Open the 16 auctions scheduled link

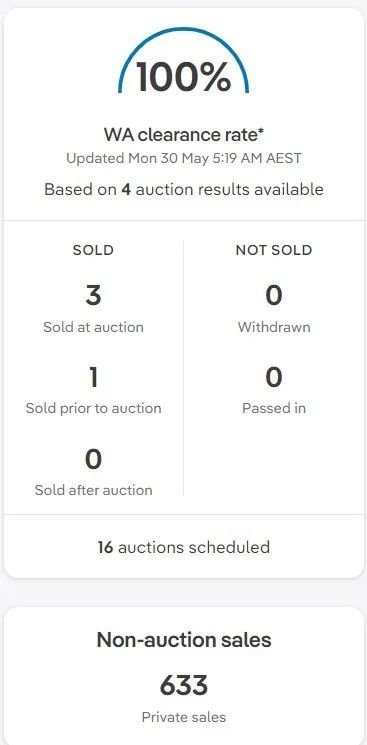click(184, 547)
